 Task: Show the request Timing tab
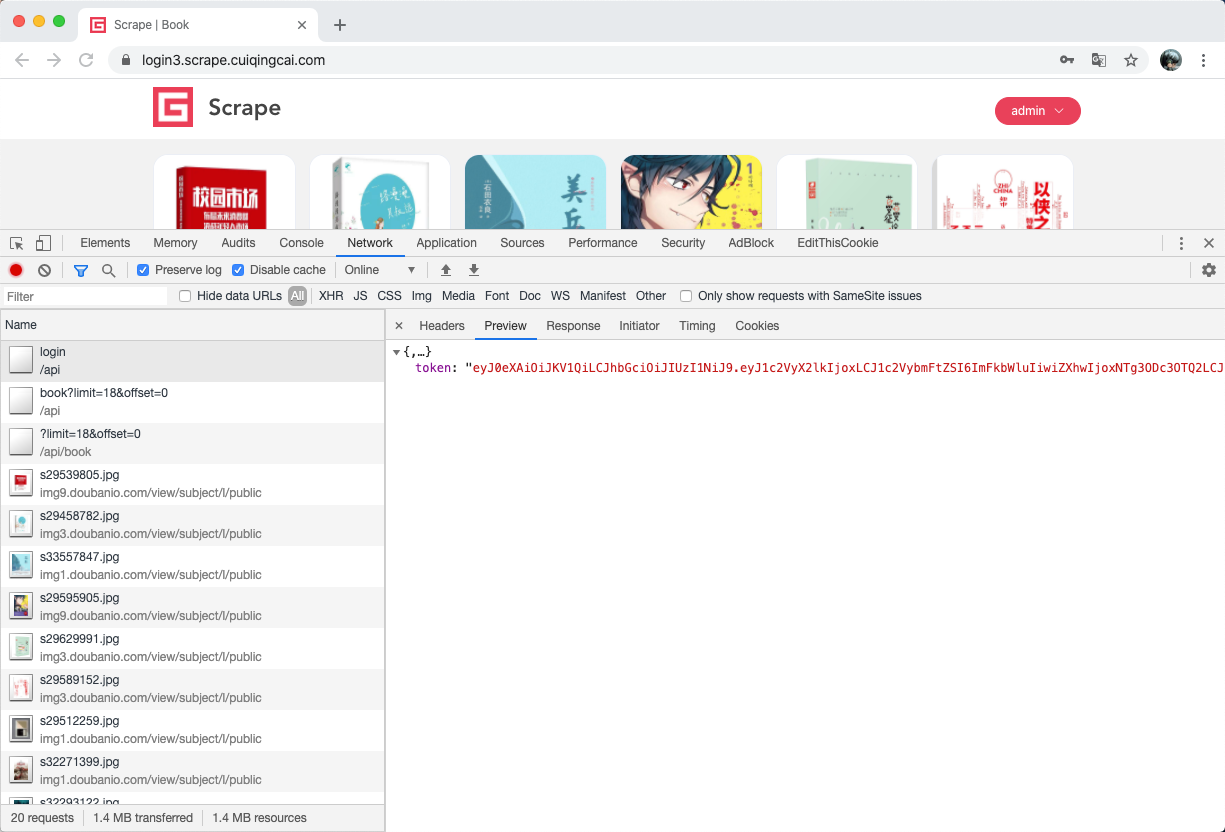click(697, 326)
